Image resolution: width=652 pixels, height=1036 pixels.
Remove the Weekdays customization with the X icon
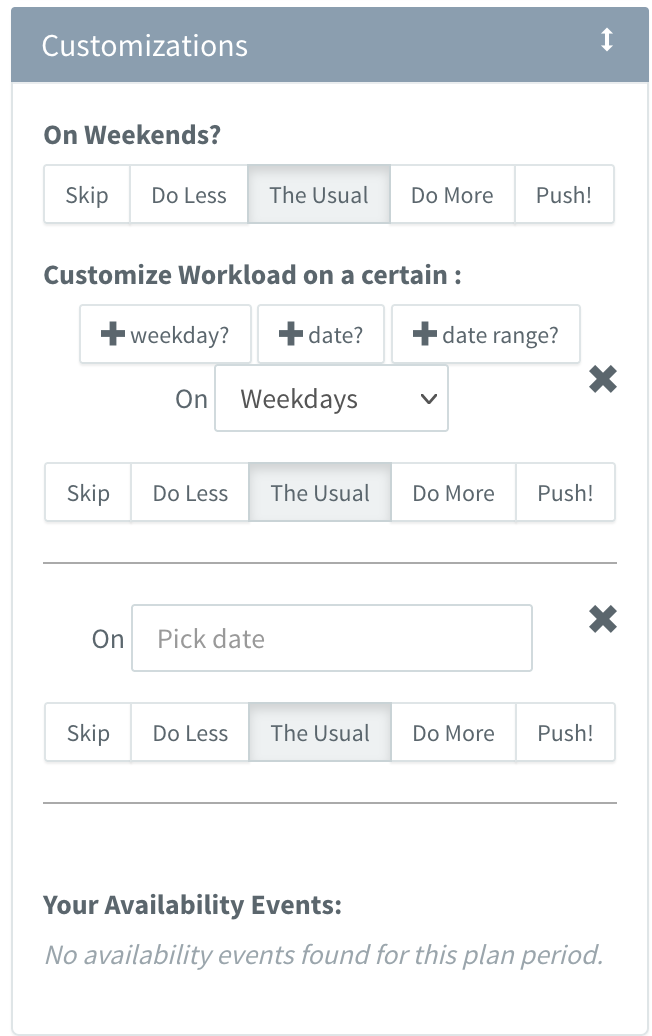click(x=602, y=379)
